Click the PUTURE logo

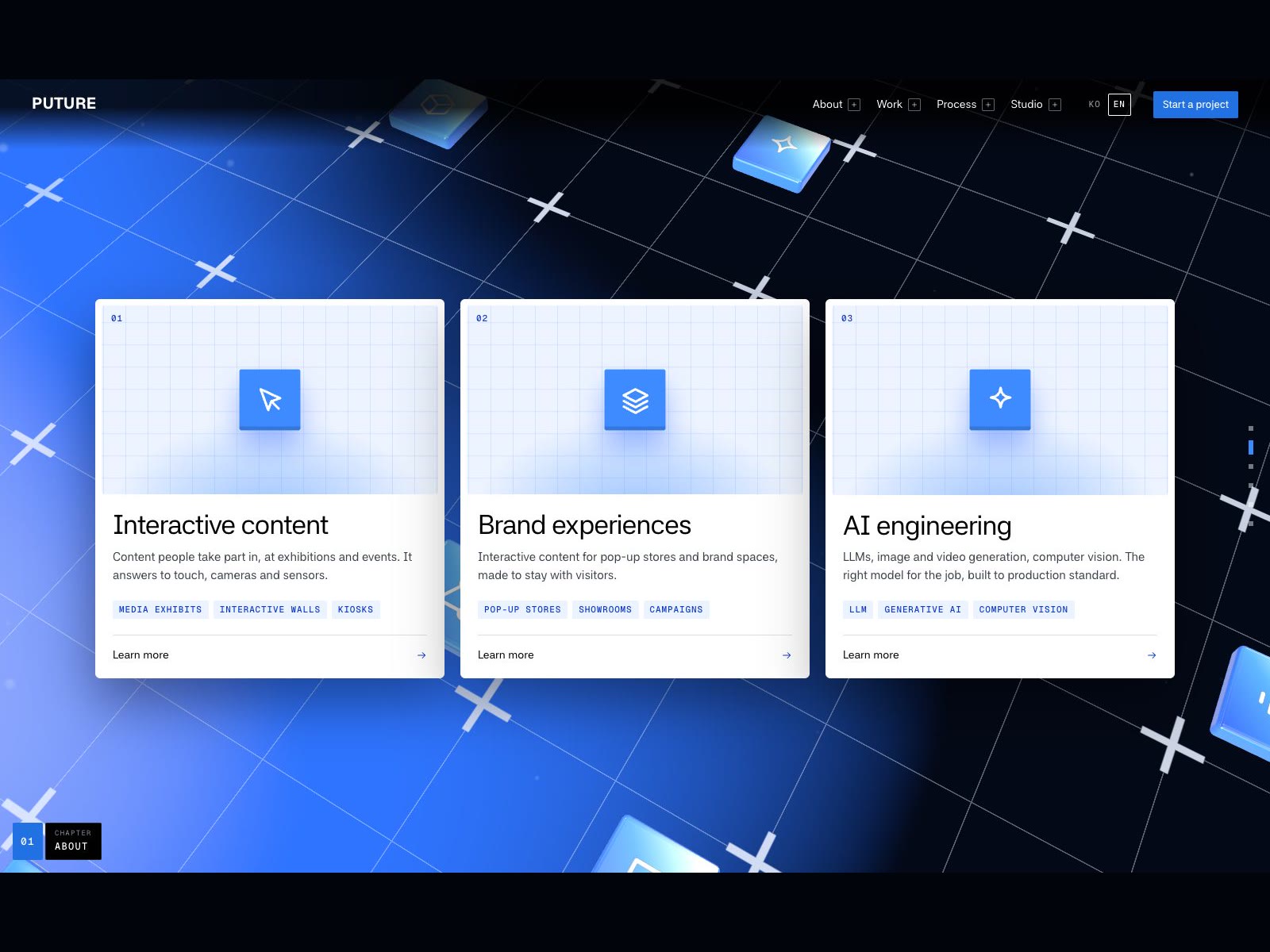pos(63,104)
